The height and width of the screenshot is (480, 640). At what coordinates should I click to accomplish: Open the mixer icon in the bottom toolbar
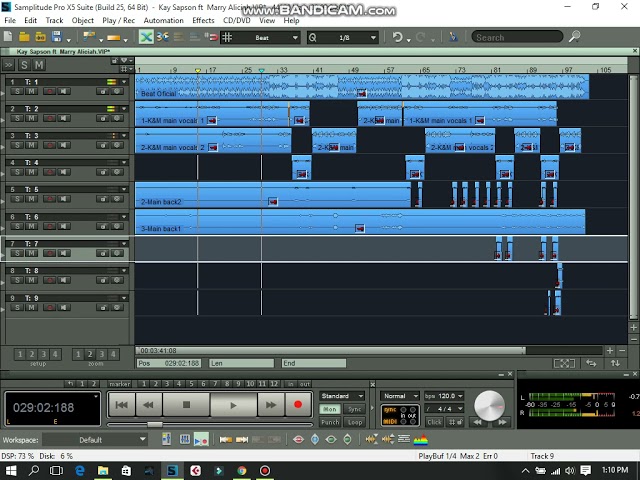[x=184, y=440]
